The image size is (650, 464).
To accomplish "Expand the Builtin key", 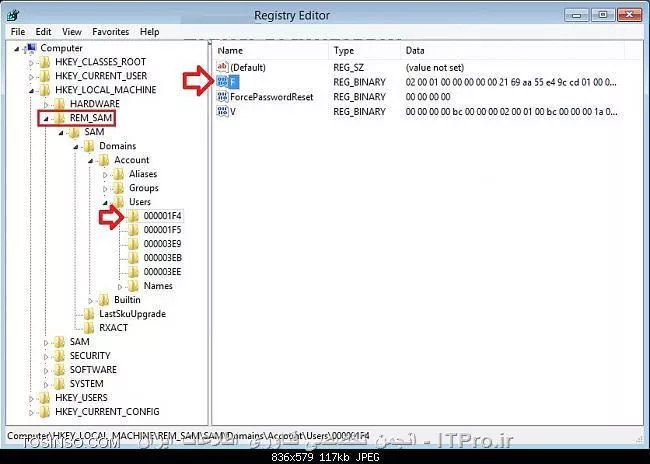I will pos(90,301).
